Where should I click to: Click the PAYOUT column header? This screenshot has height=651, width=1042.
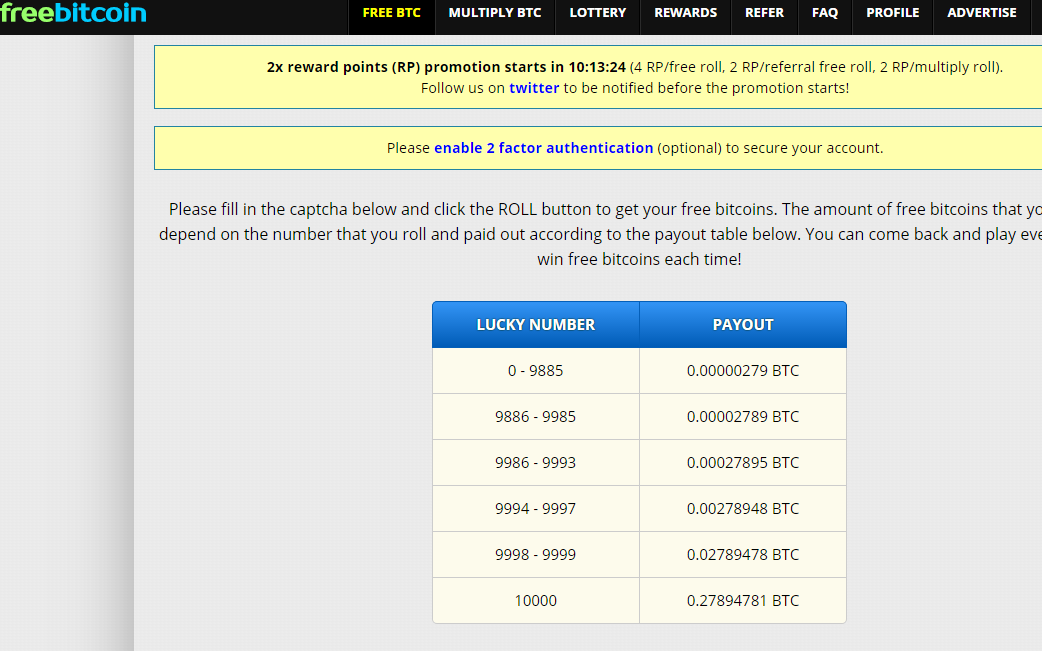tap(743, 325)
